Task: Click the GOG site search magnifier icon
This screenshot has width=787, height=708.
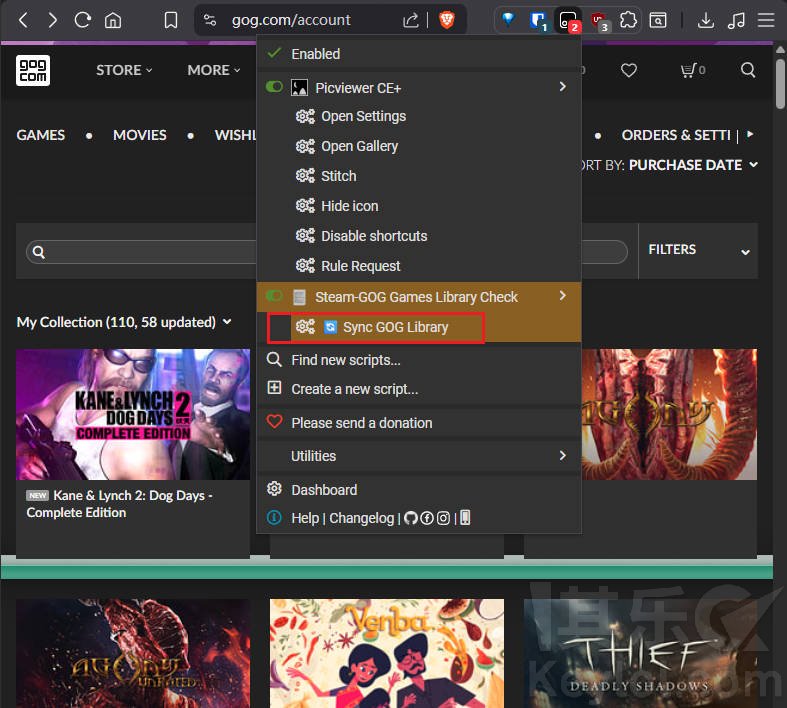Action: pyautogui.click(x=748, y=70)
